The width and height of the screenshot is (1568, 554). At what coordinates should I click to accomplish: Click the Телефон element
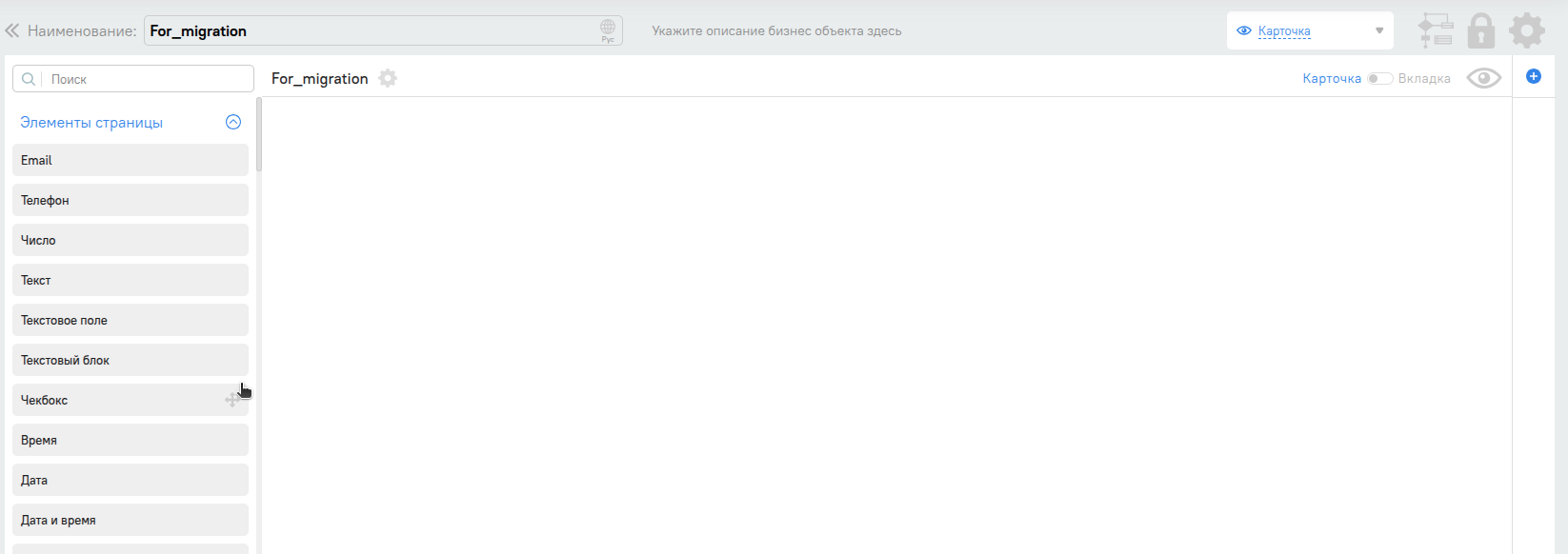pos(130,200)
